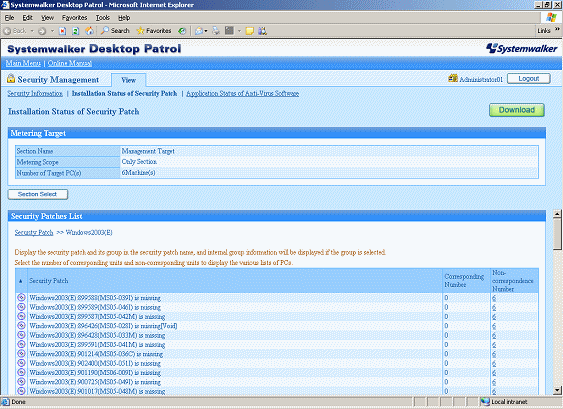This screenshot has width=563, height=409.
Task: Stop page loading with red X icon
Action: point(62,31)
